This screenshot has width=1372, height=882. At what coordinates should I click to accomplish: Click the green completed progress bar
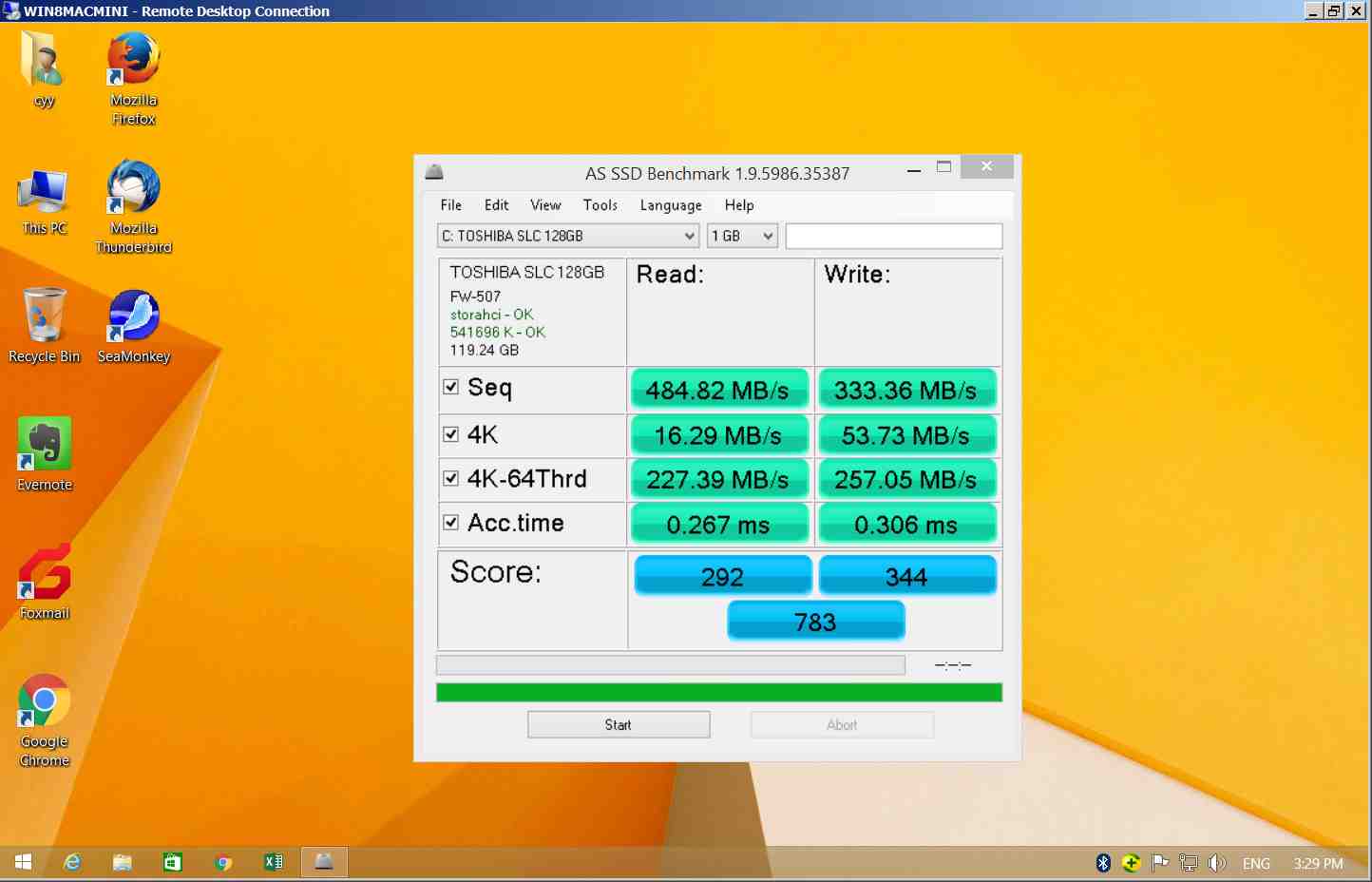pos(719,692)
